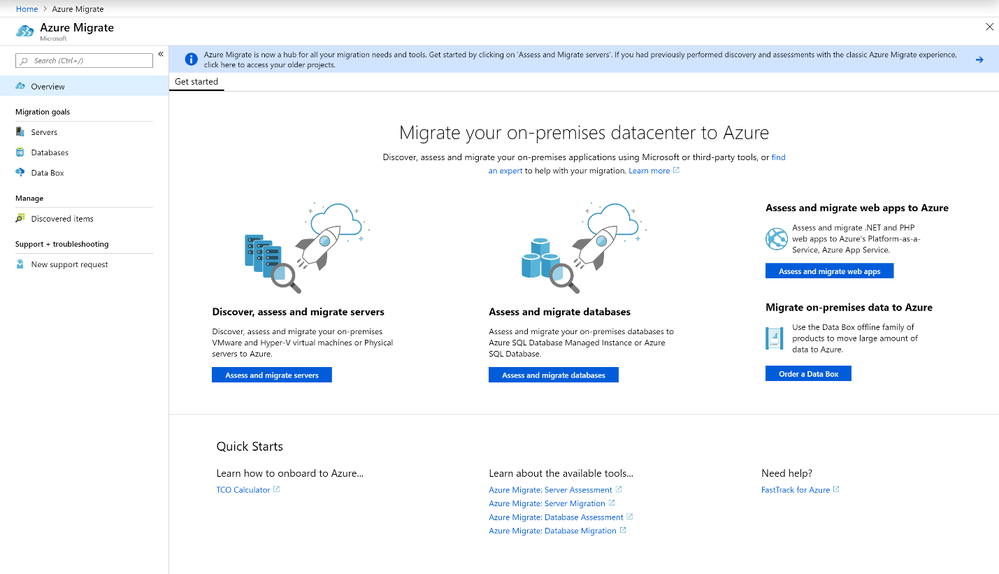The width and height of the screenshot is (999, 574).
Task: Open the TCO Calculator link
Action: pyautogui.click(x=243, y=490)
